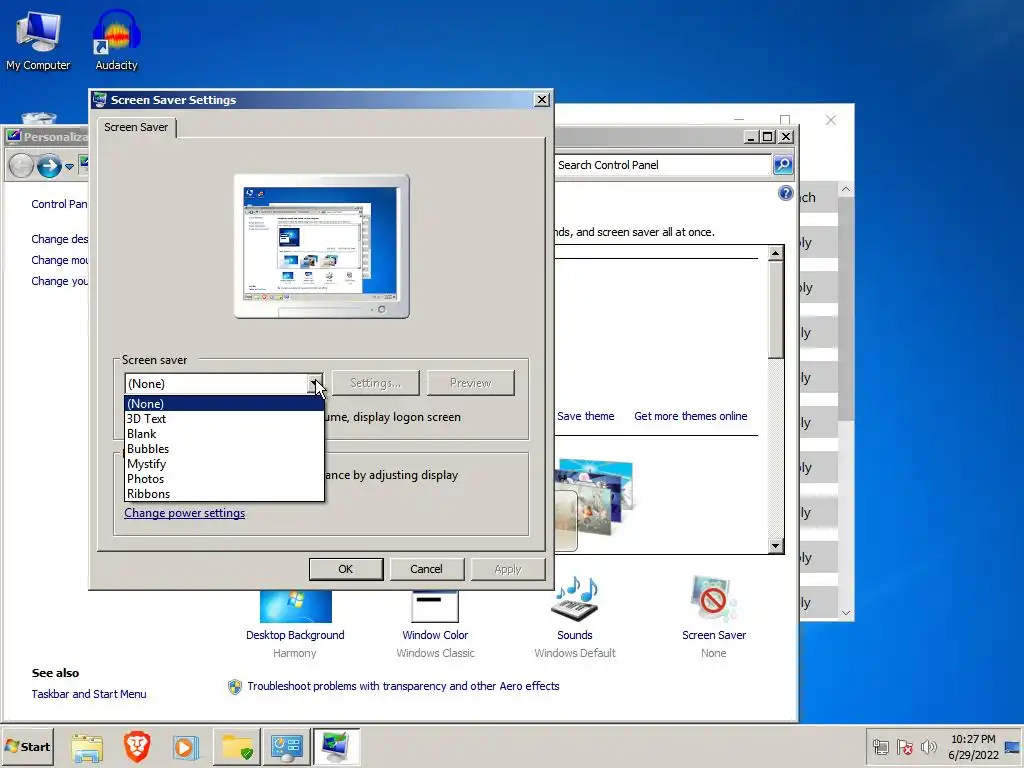1024x768 pixels.
Task: Click the Save theme link
Action: (x=585, y=416)
